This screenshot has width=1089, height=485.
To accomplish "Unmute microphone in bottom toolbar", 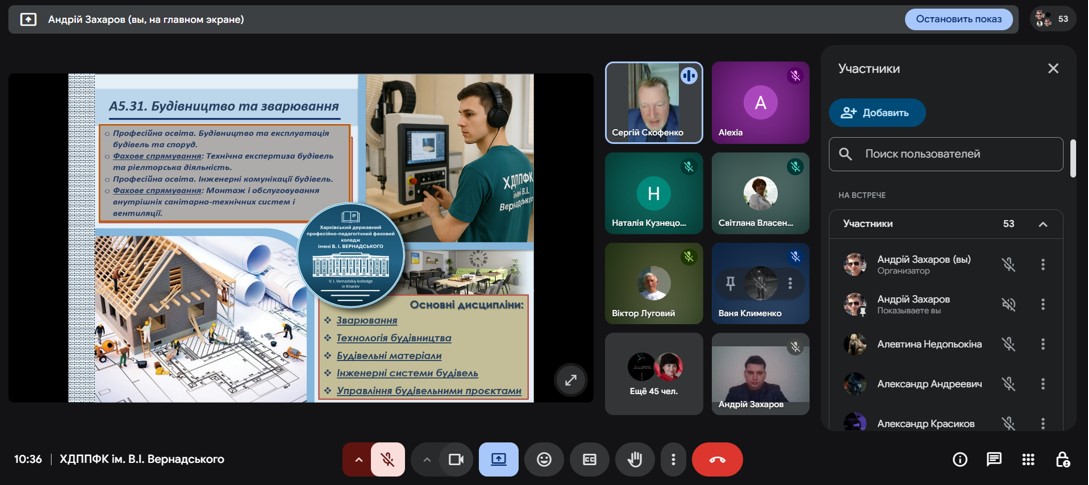I will pos(387,459).
